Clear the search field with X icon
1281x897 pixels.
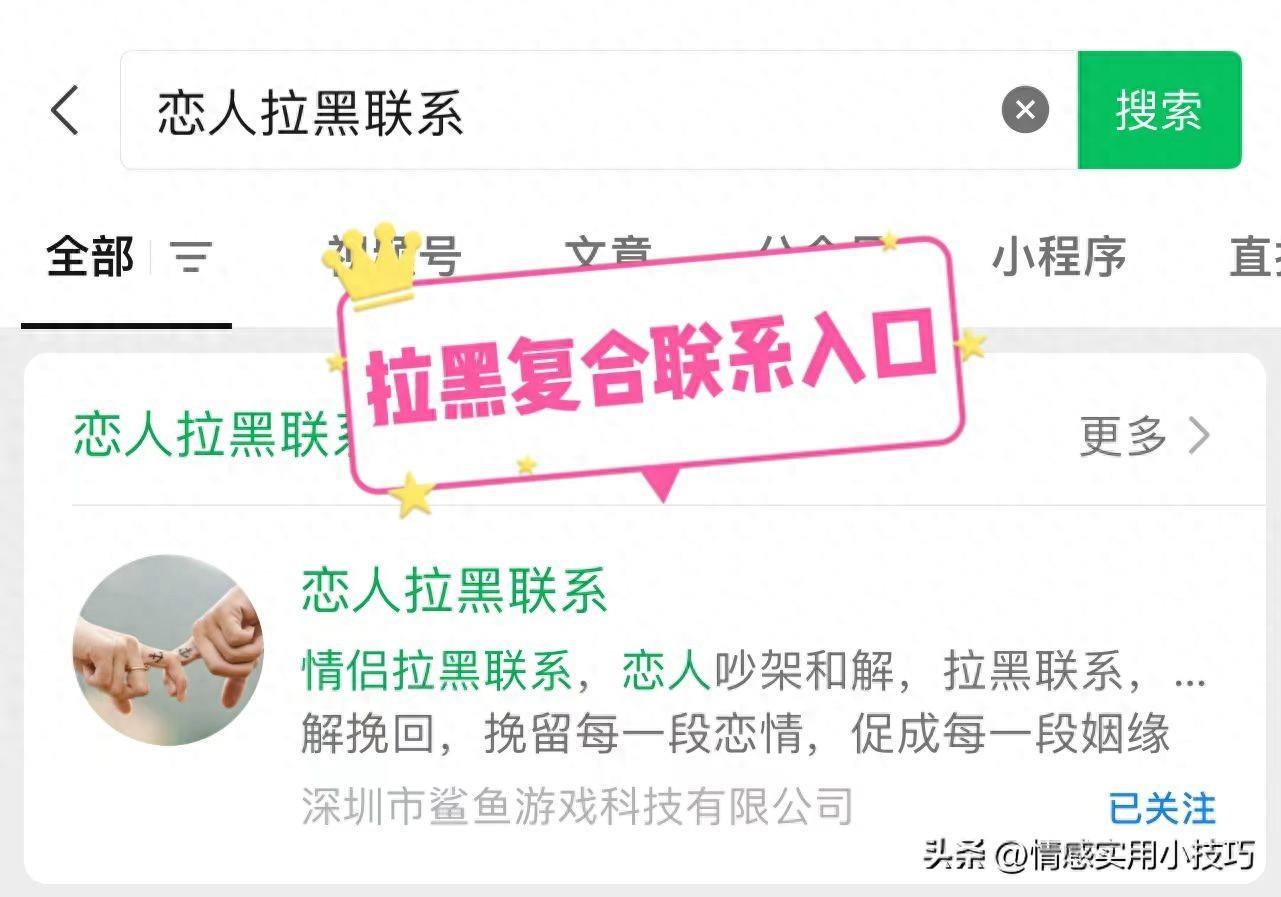tap(1025, 110)
